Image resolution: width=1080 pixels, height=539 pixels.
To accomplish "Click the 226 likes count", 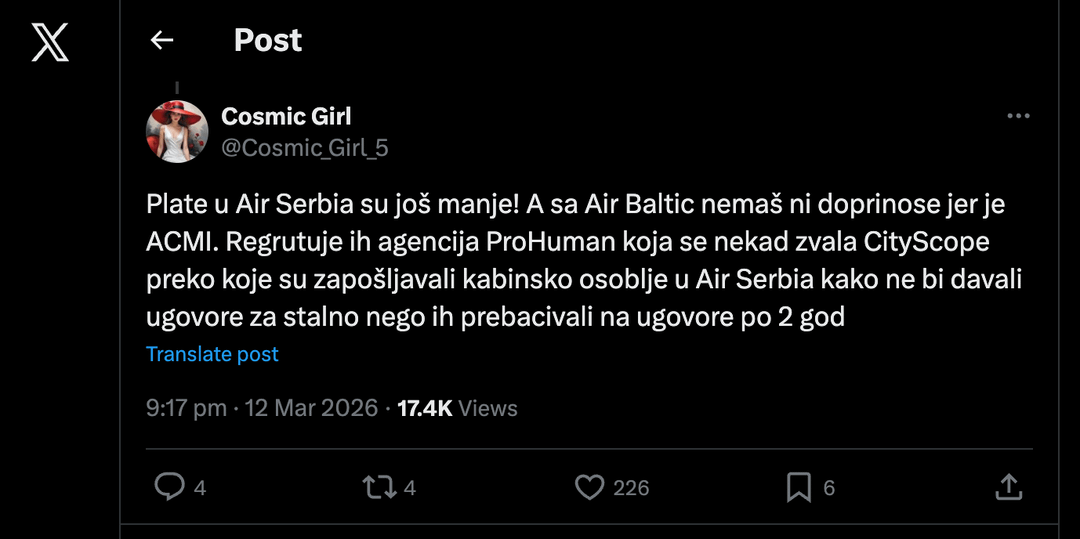I will (x=631, y=488).
